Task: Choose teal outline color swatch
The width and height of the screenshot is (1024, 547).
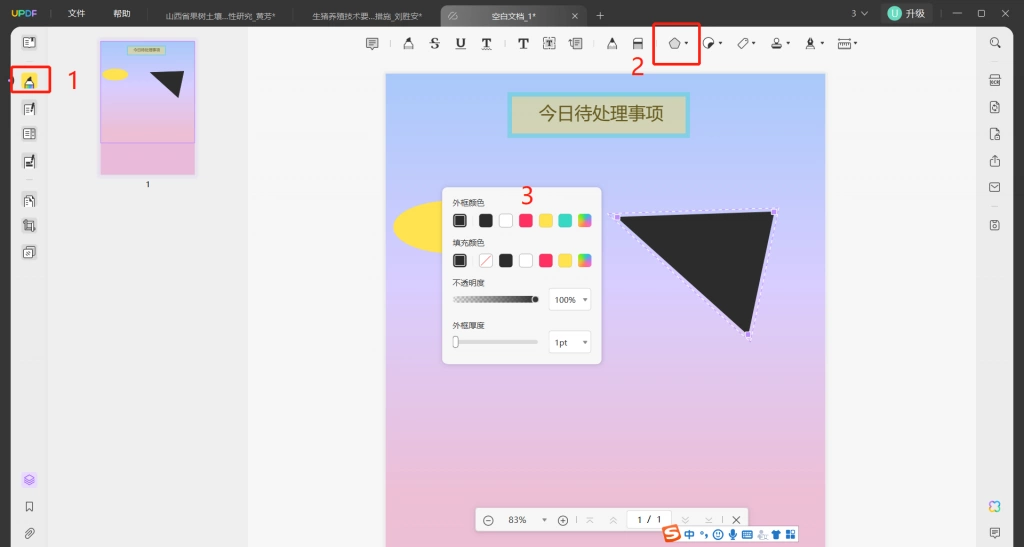Action: click(565, 221)
